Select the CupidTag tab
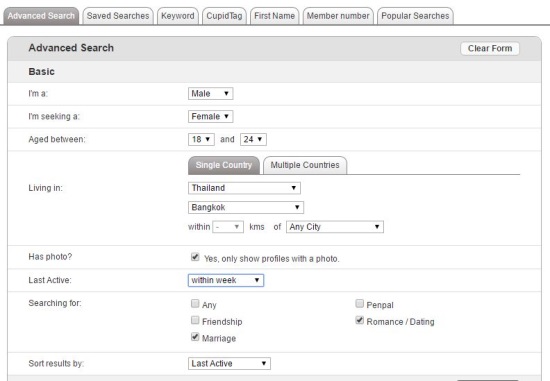Image resolution: width=550 pixels, height=381 pixels. click(x=224, y=16)
